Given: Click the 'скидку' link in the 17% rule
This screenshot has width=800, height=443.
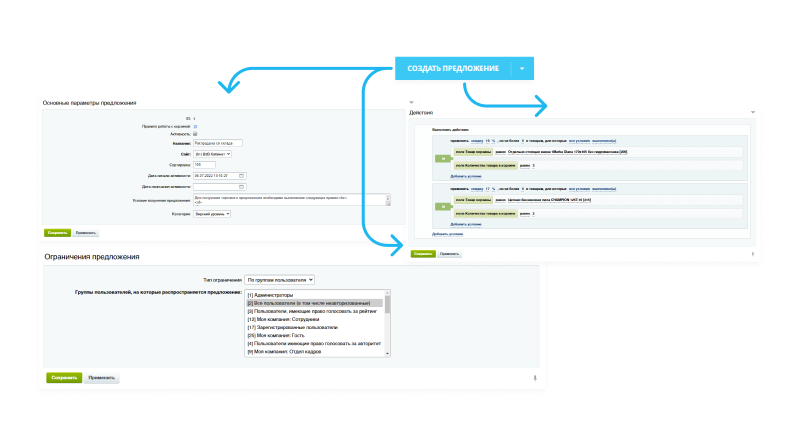Looking at the screenshot, I should pos(477,189).
